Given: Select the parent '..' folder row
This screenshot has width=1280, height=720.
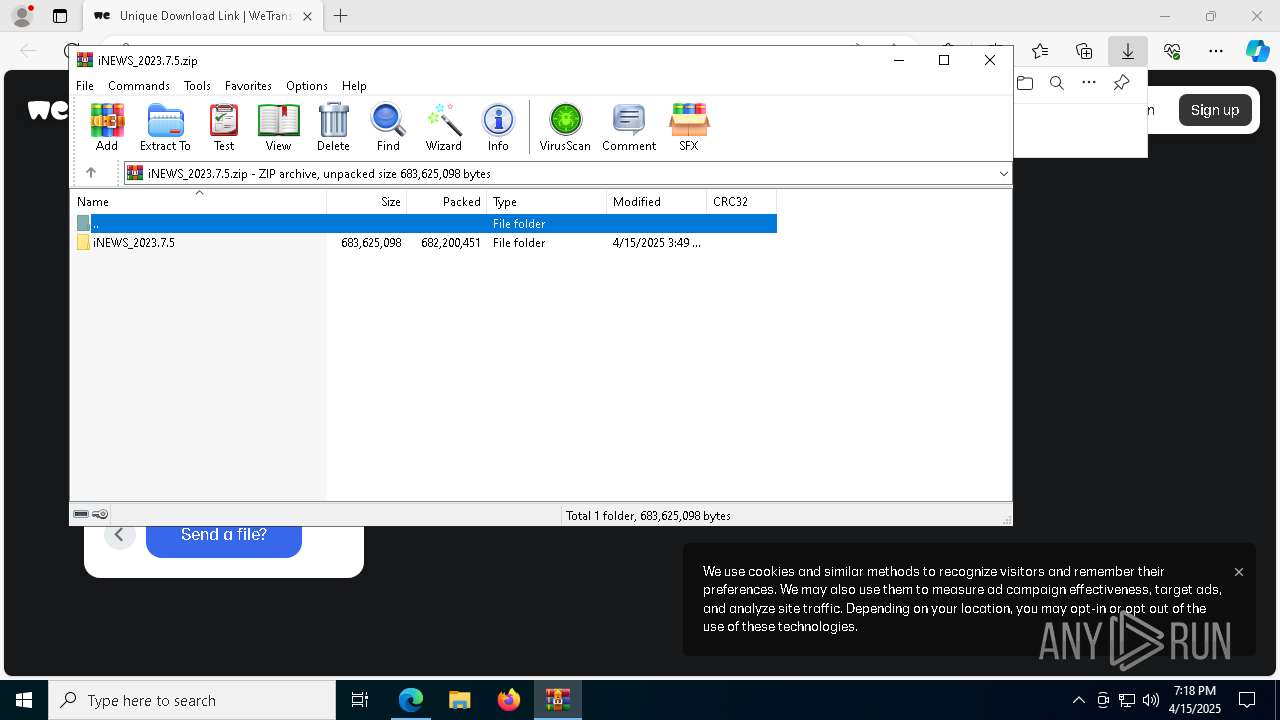Looking at the screenshot, I should pyautogui.click(x=426, y=224).
